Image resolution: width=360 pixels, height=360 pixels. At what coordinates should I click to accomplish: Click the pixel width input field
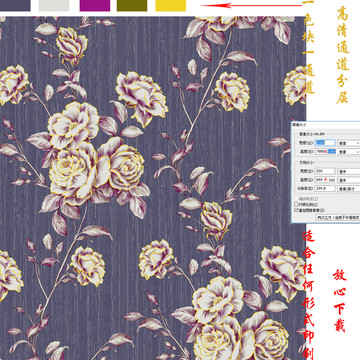point(325,143)
